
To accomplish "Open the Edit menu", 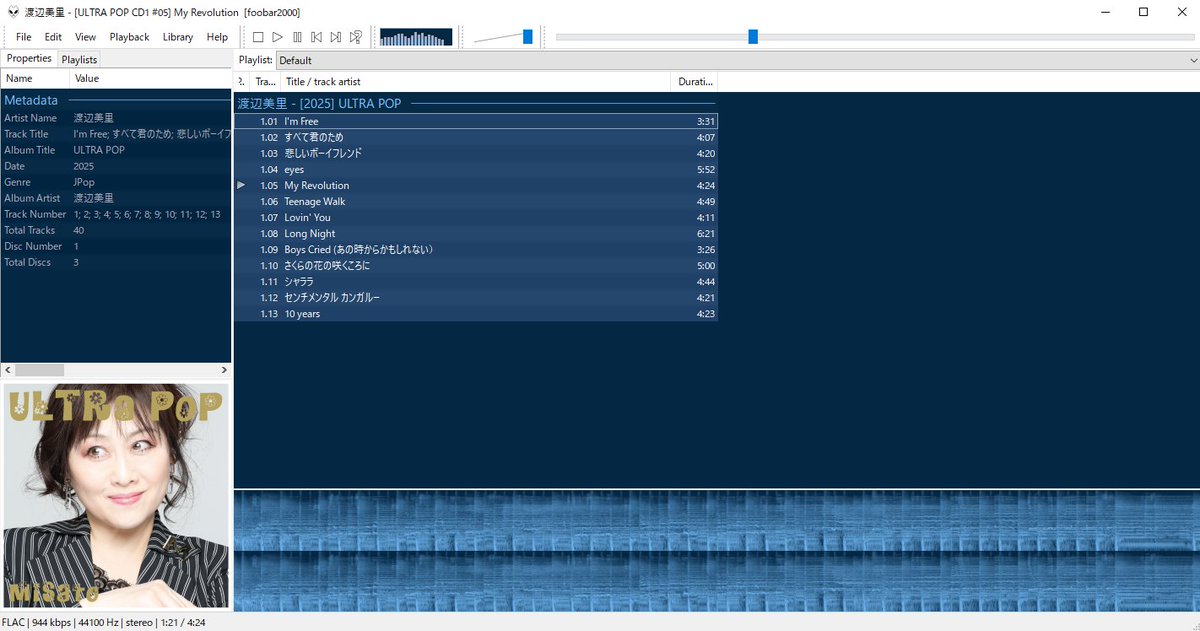I will [x=53, y=37].
